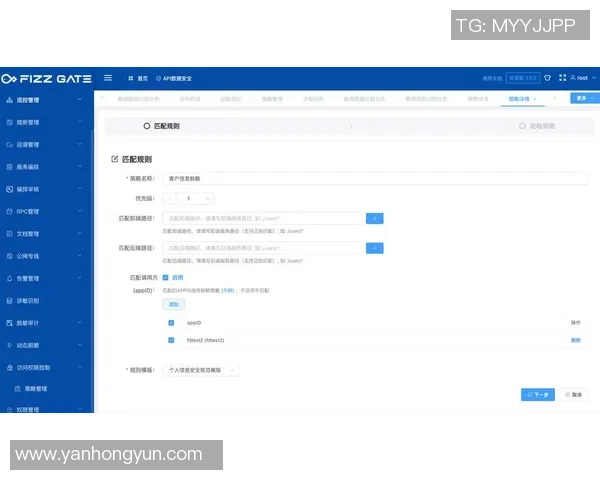Decrease 优先级 with minus stepper

(x=170, y=198)
